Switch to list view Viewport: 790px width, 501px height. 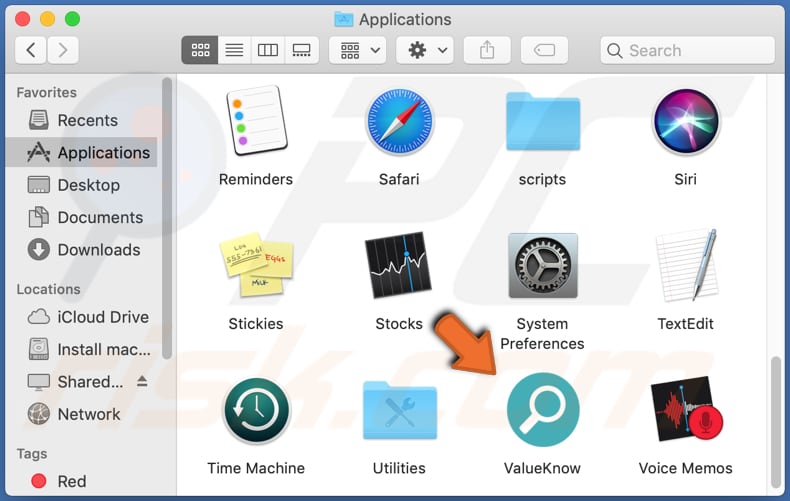(234, 50)
